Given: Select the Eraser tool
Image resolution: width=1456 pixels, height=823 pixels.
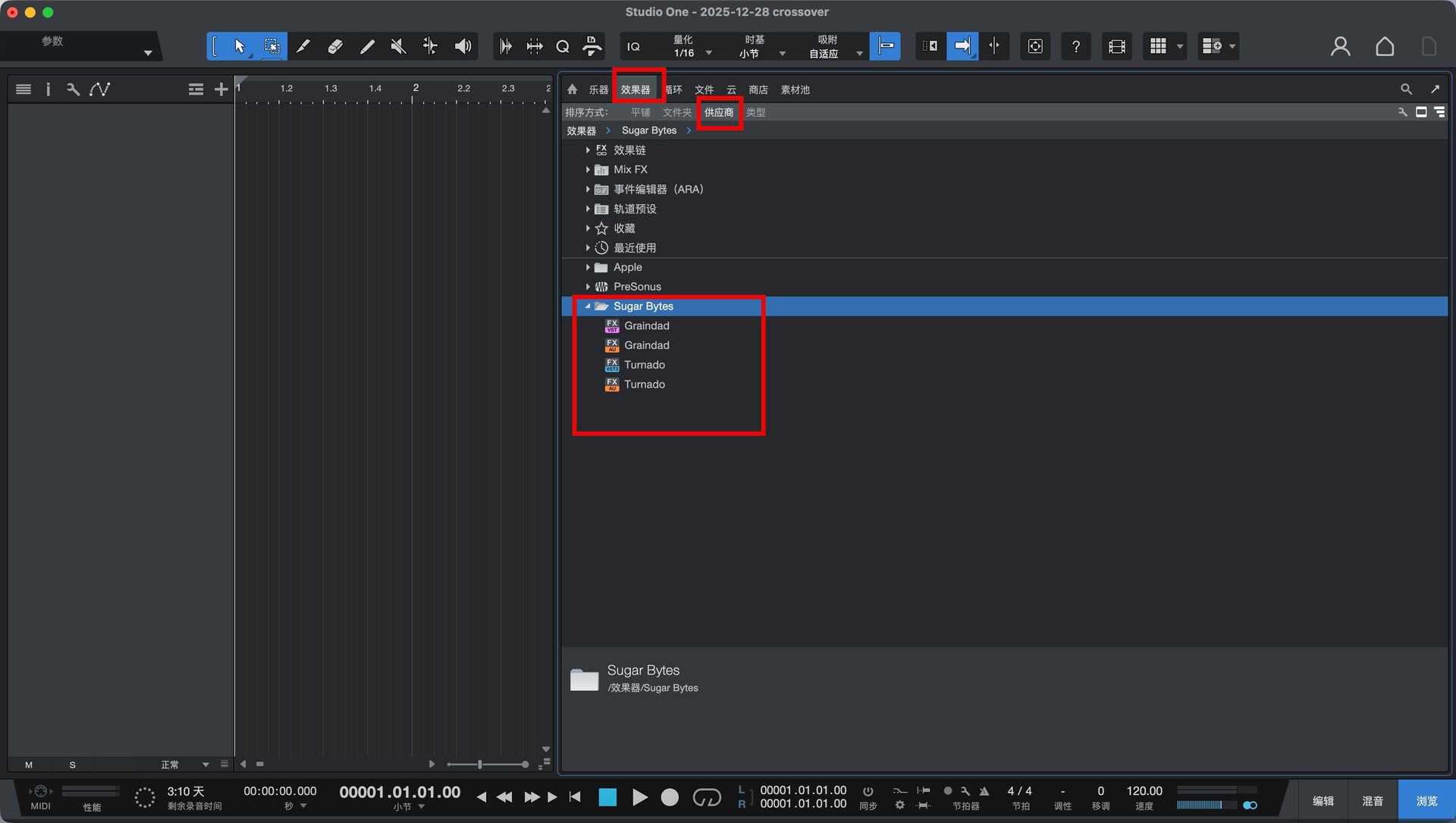Looking at the screenshot, I should (334, 46).
